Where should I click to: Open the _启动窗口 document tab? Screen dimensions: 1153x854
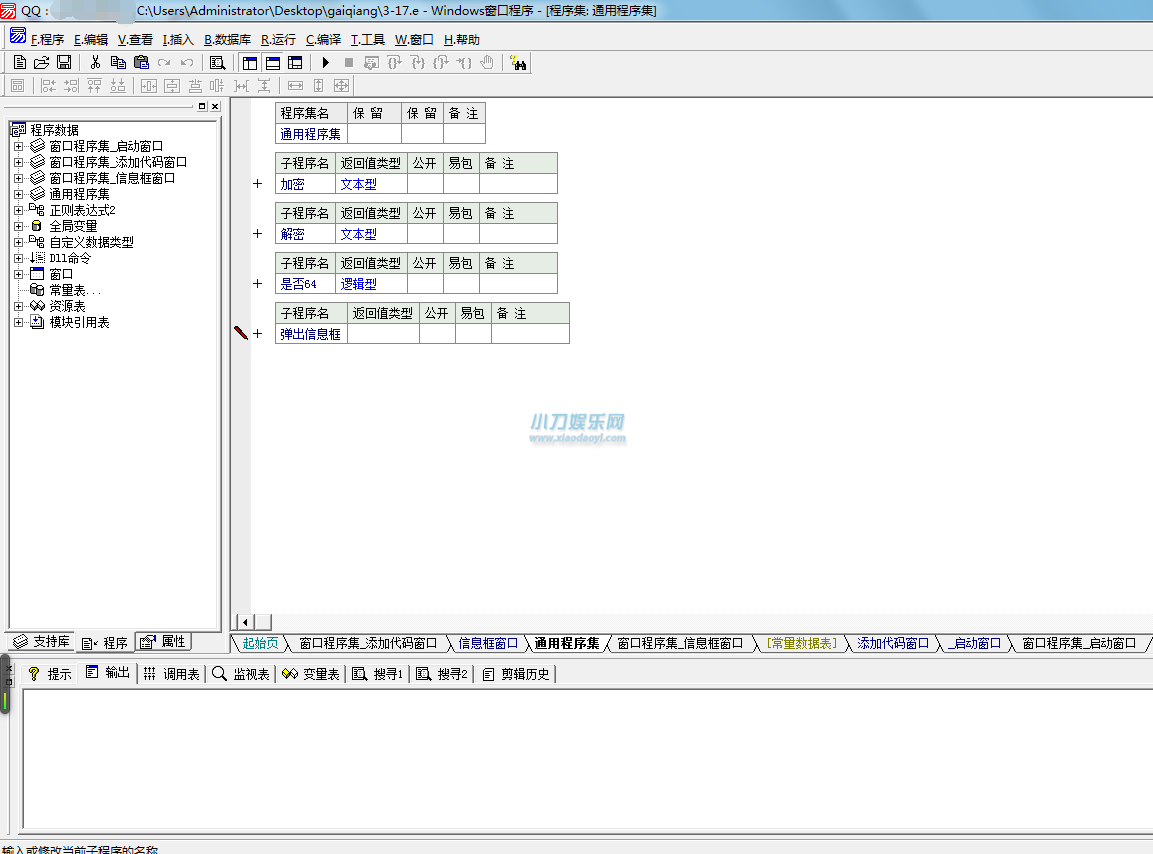[975, 644]
